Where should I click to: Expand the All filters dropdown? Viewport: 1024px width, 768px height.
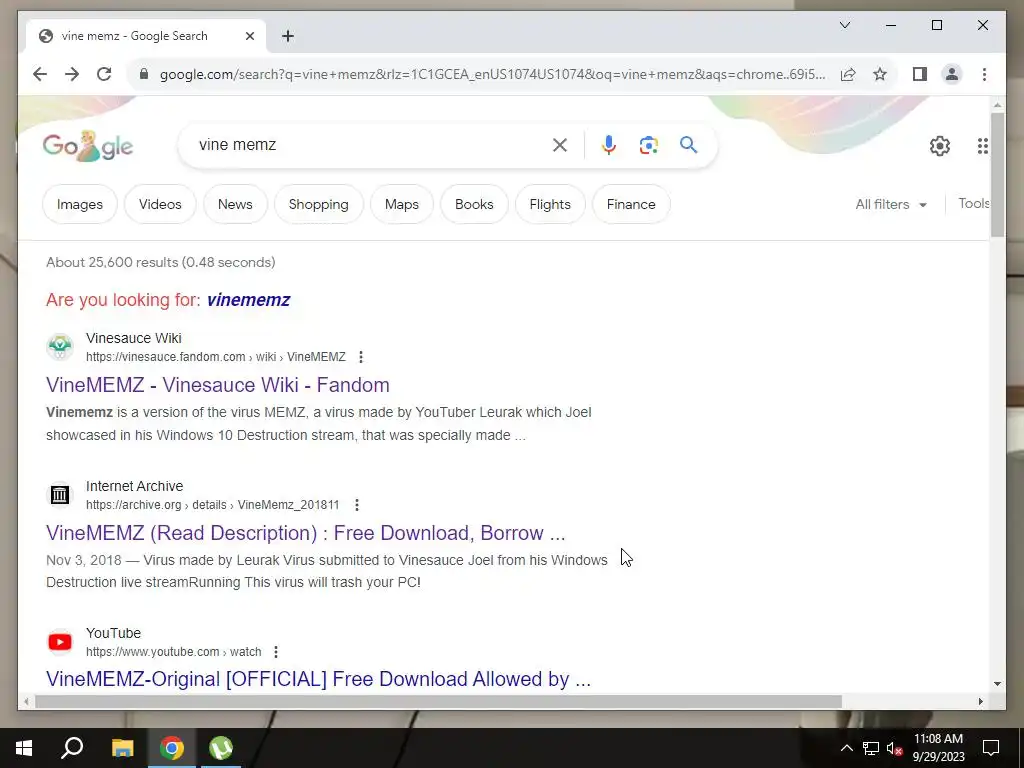(891, 204)
